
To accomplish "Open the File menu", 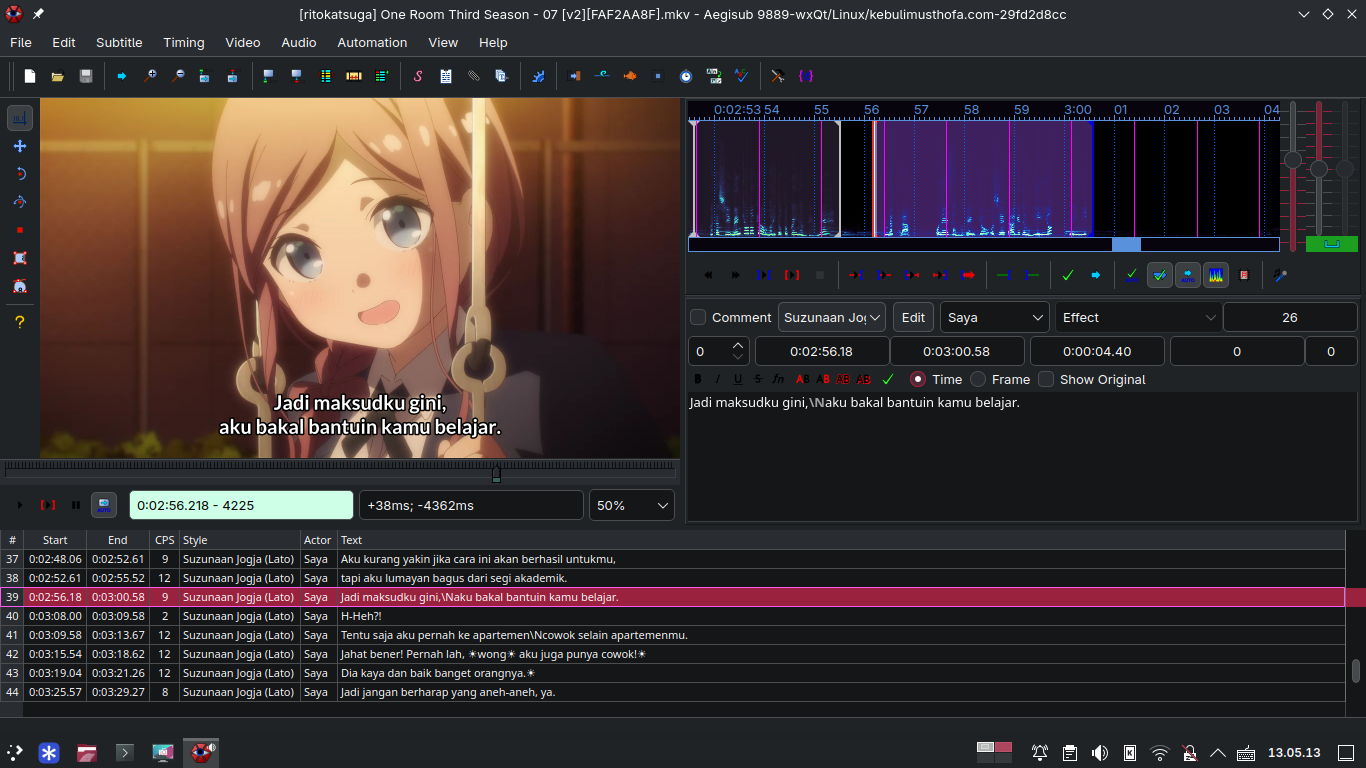I will pos(21,42).
